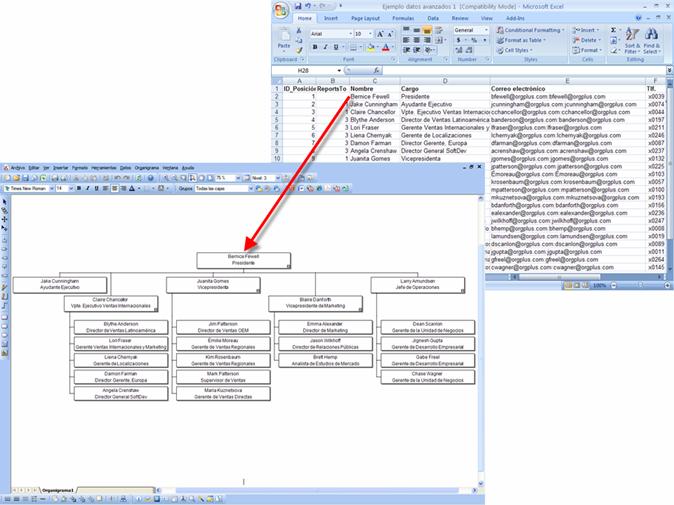Switch to the Formulas ribbon tab
Viewport: 674px width, 505px height.
point(403,18)
